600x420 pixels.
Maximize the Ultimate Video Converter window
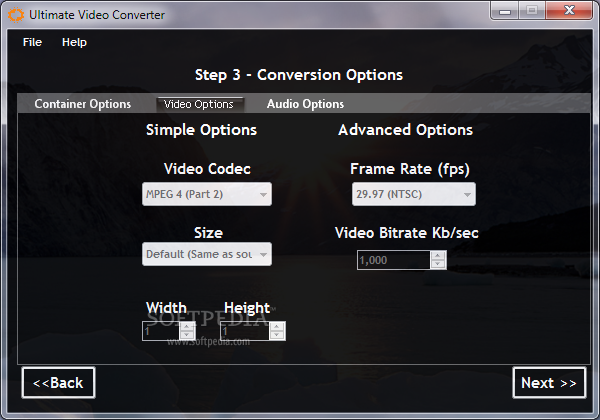point(532,11)
